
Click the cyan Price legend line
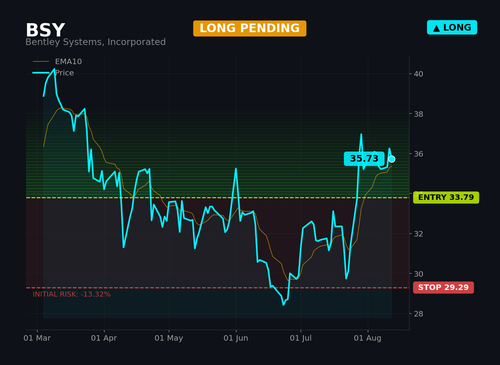coord(41,73)
